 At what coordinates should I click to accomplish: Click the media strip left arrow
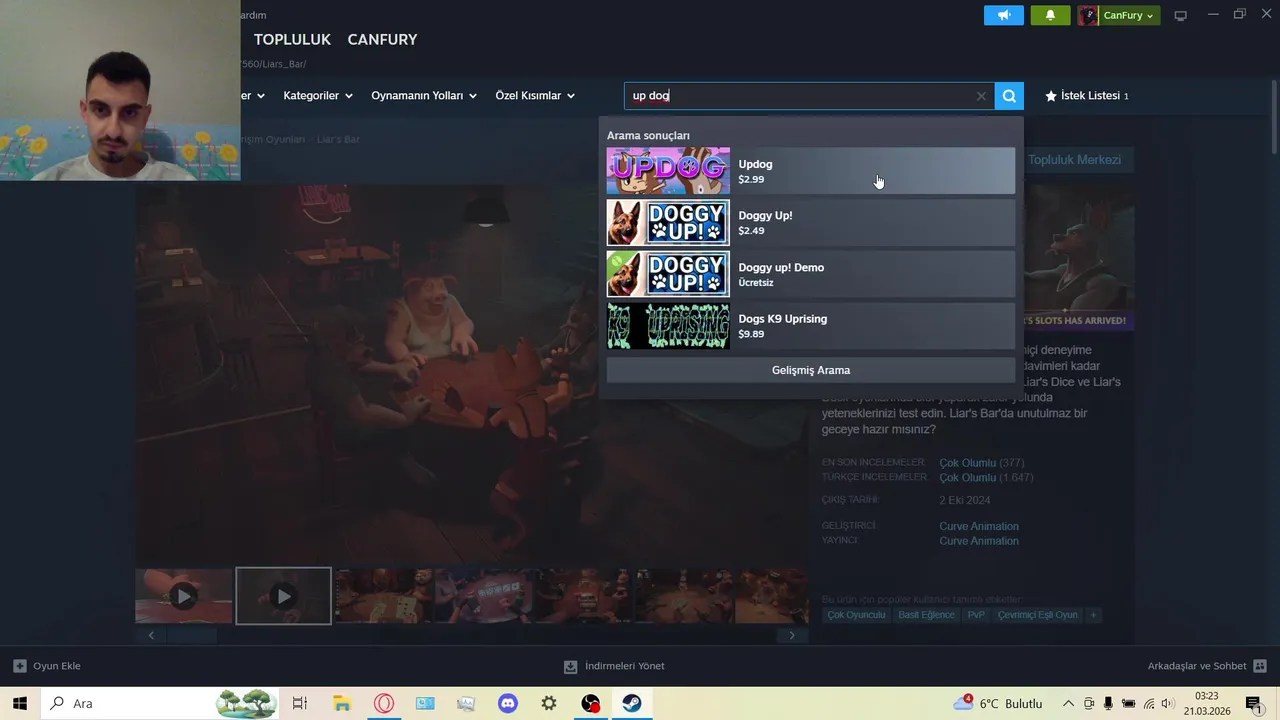(x=151, y=635)
